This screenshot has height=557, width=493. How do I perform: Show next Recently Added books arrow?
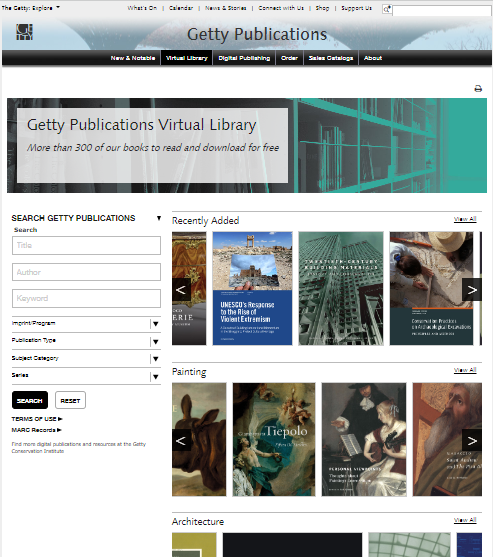(472, 290)
